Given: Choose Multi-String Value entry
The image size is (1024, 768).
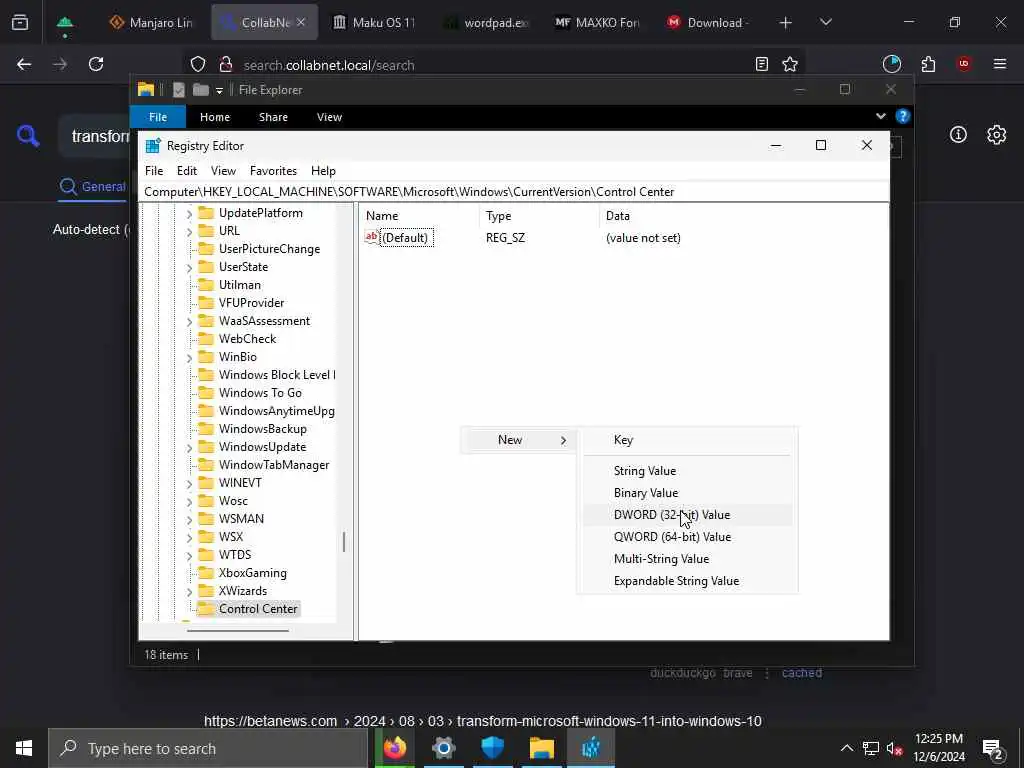Looking at the screenshot, I should pyautogui.click(x=685, y=559).
